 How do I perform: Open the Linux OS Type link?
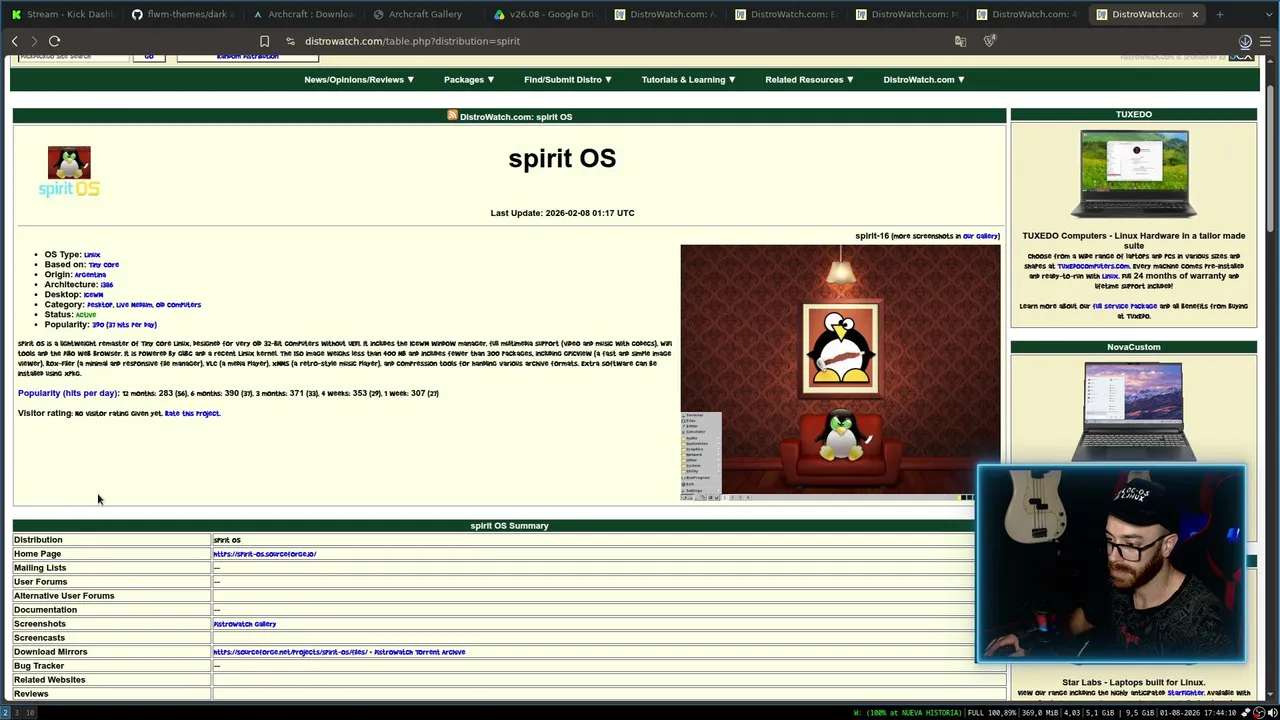(x=92, y=255)
